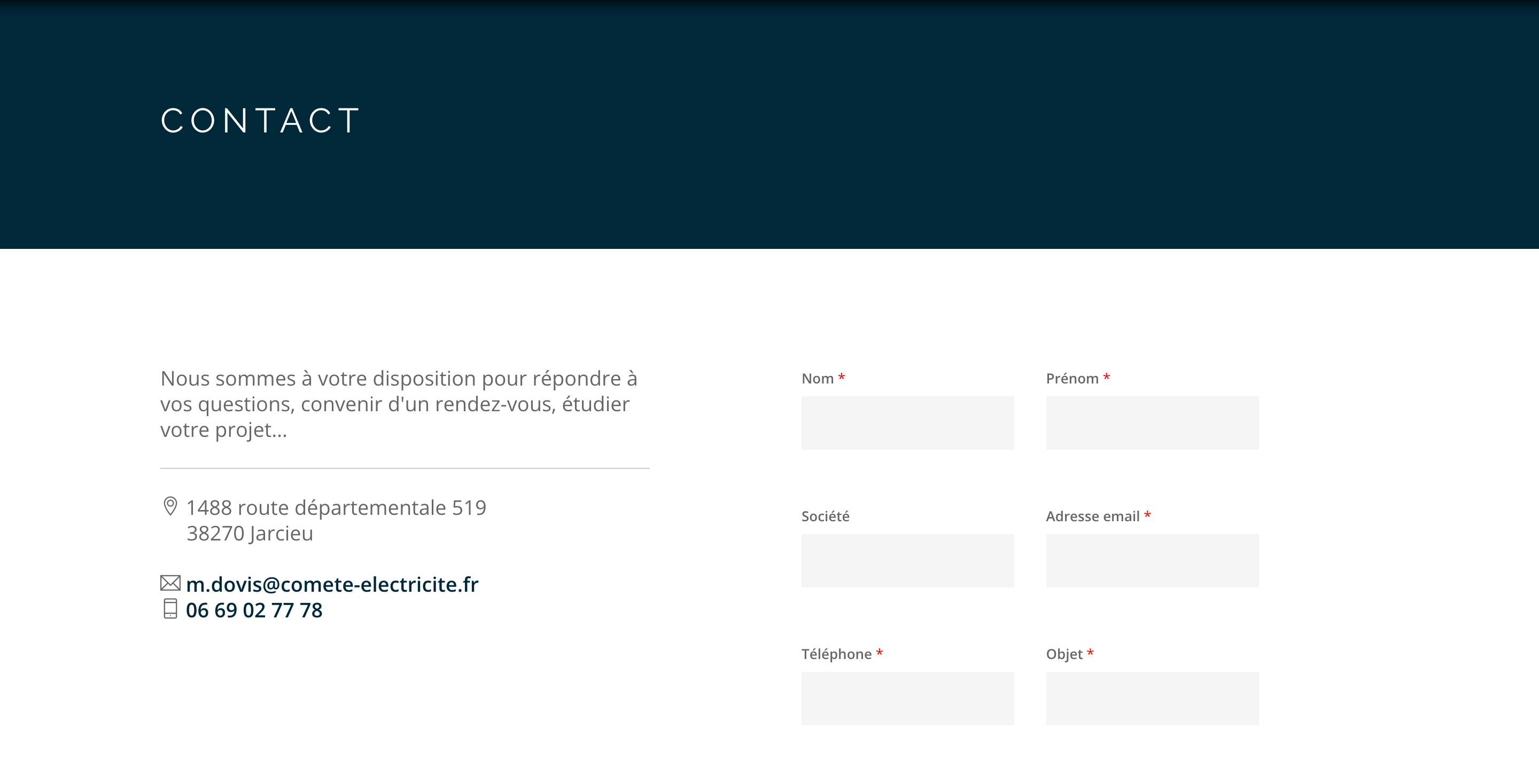
Task: Click into the Société text field
Action: (x=907, y=561)
